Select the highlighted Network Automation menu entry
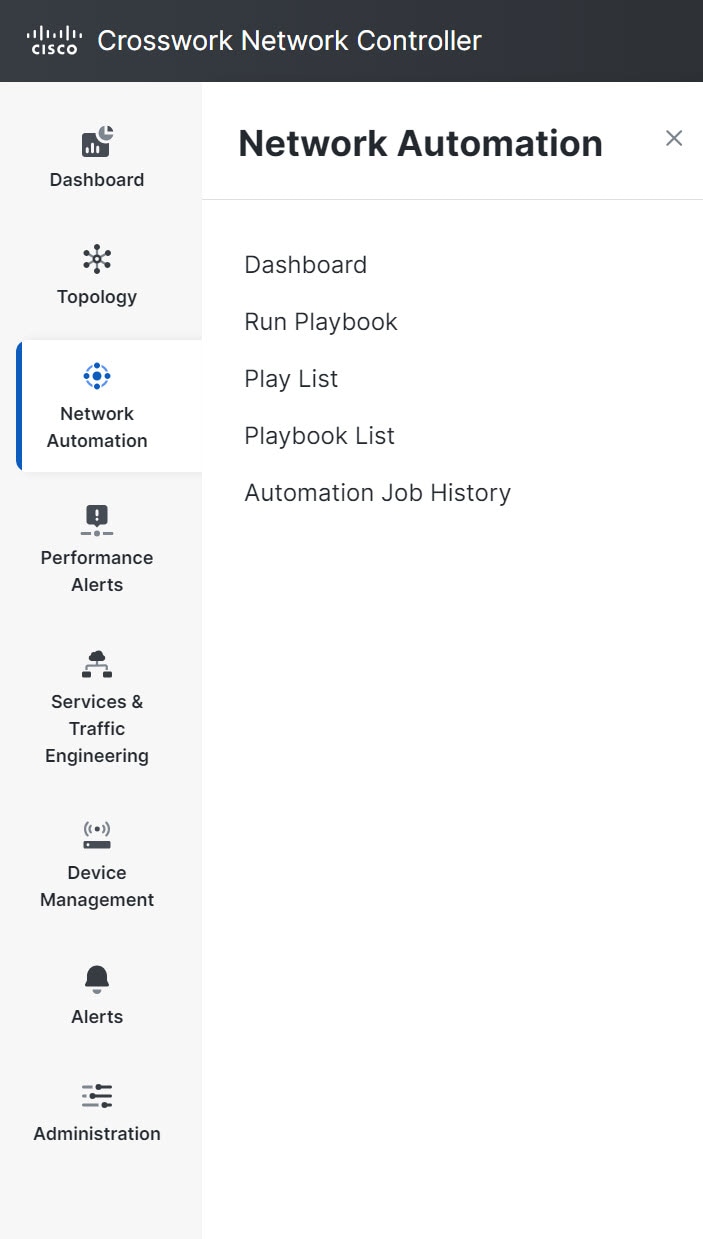This screenshot has width=703, height=1239. coord(96,405)
